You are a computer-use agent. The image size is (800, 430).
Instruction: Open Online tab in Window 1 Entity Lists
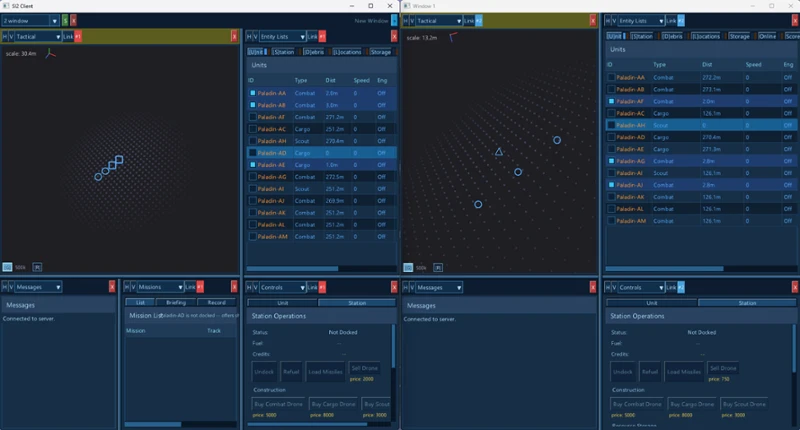[x=767, y=36]
